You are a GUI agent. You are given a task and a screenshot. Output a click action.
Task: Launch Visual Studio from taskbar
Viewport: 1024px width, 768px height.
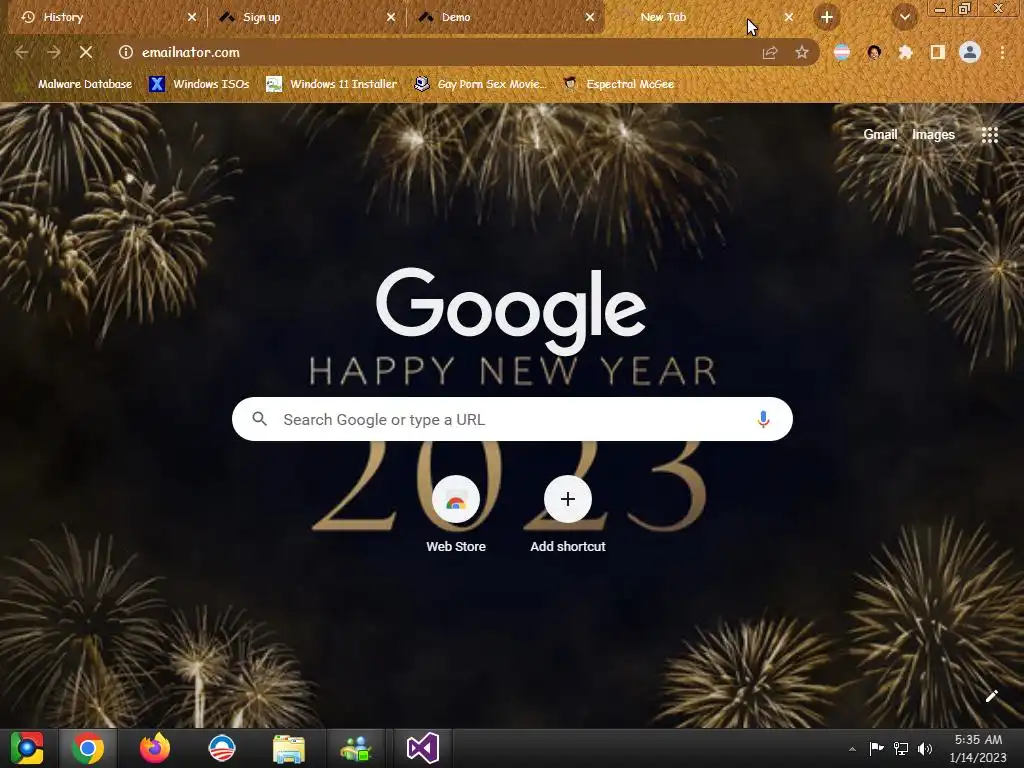pos(423,748)
